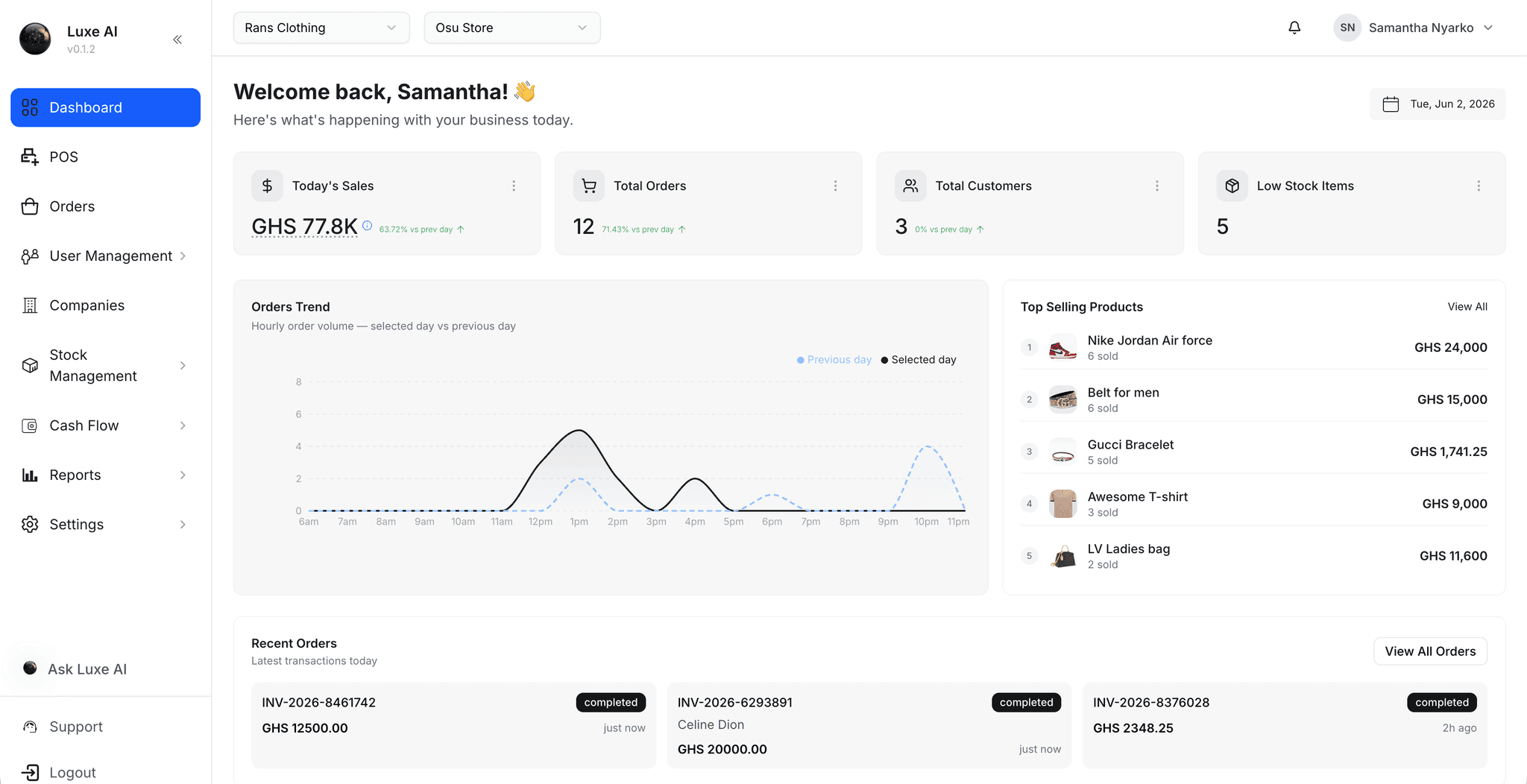Image resolution: width=1527 pixels, height=784 pixels.
Task: Expand the Cash Flow submenu chevron
Action: click(x=183, y=426)
